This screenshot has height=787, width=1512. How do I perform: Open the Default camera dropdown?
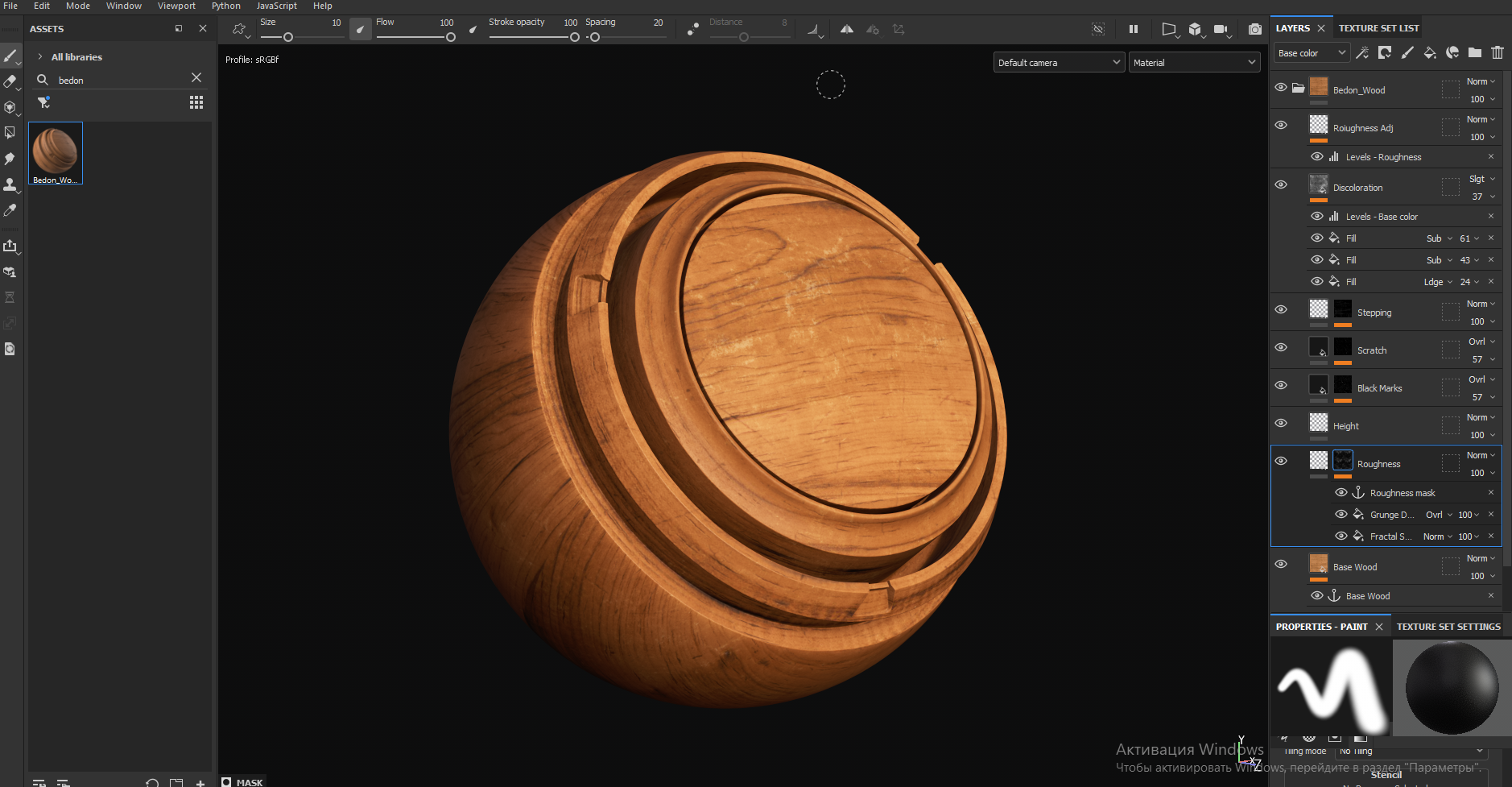pos(1058,63)
